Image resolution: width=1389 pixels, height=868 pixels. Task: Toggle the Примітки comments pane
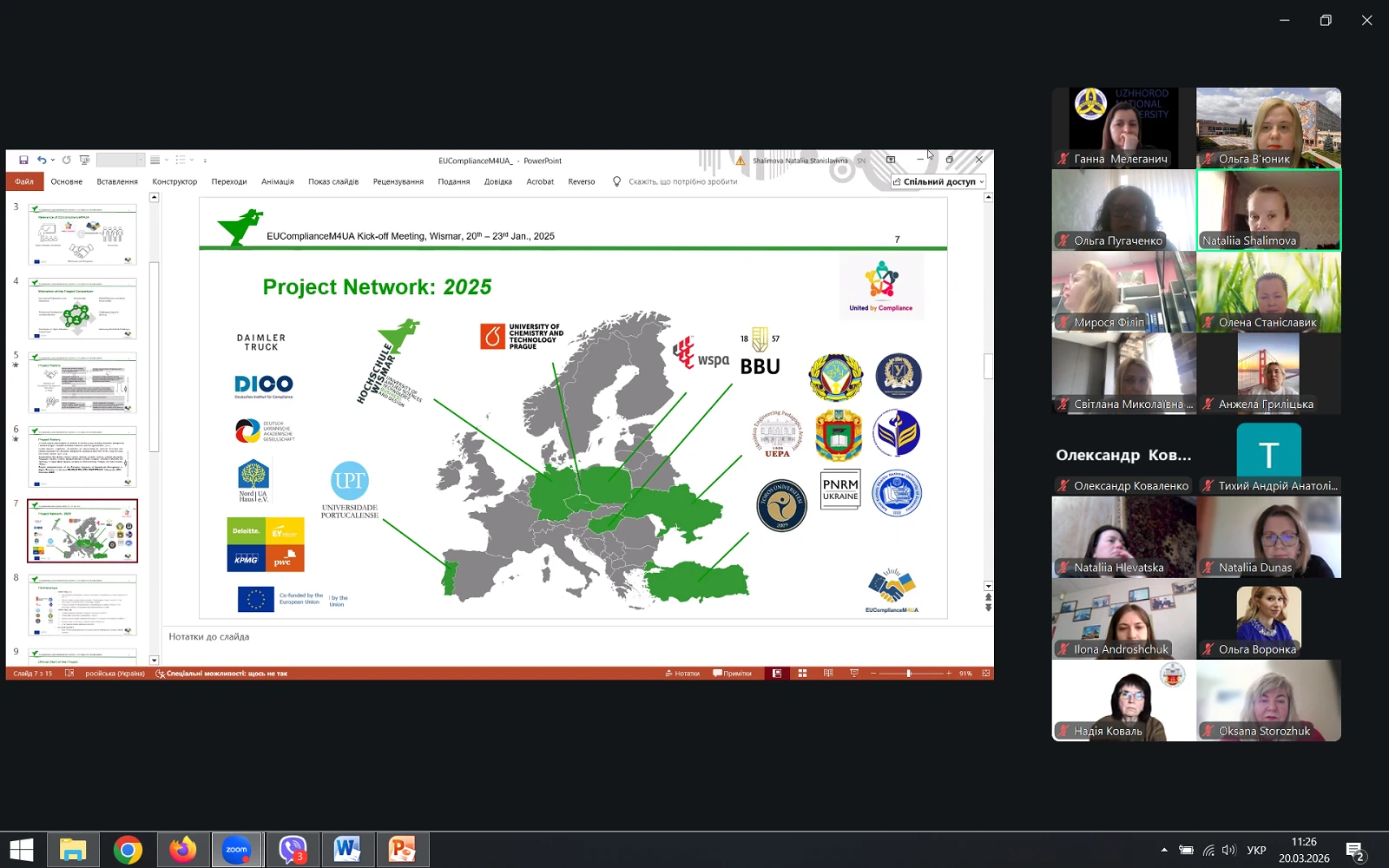click(732, 674)
